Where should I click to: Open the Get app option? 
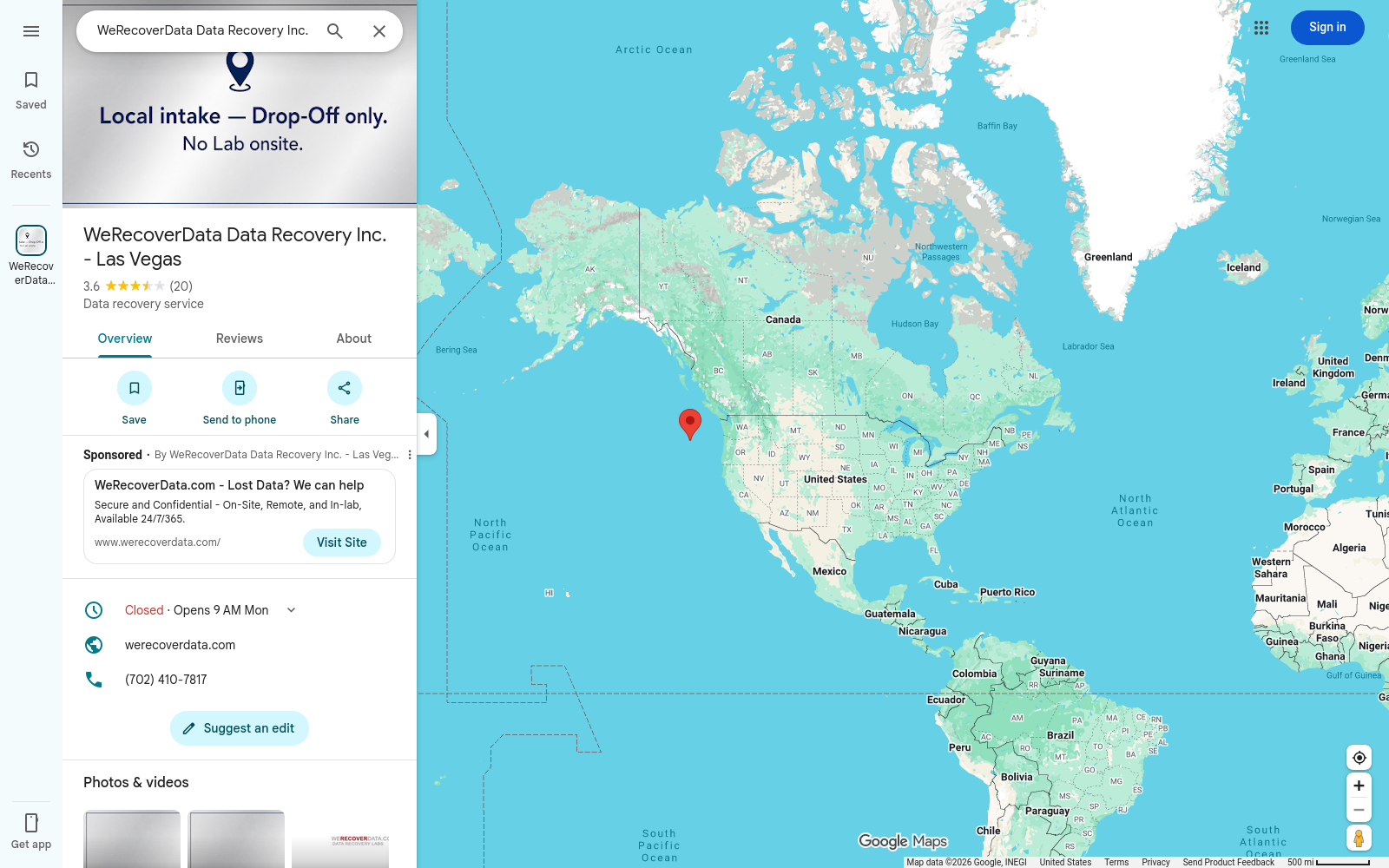point(31,831)
